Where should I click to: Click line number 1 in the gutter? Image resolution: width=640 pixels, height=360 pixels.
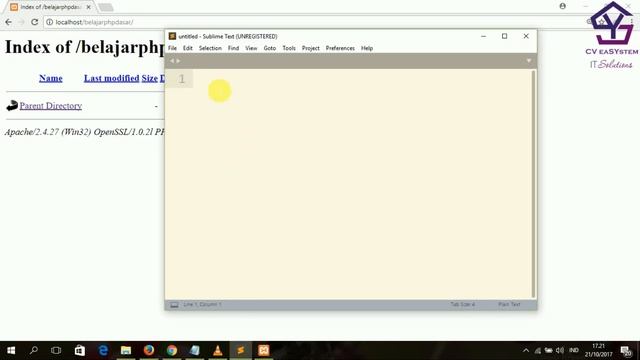click(x=182, y=79)
